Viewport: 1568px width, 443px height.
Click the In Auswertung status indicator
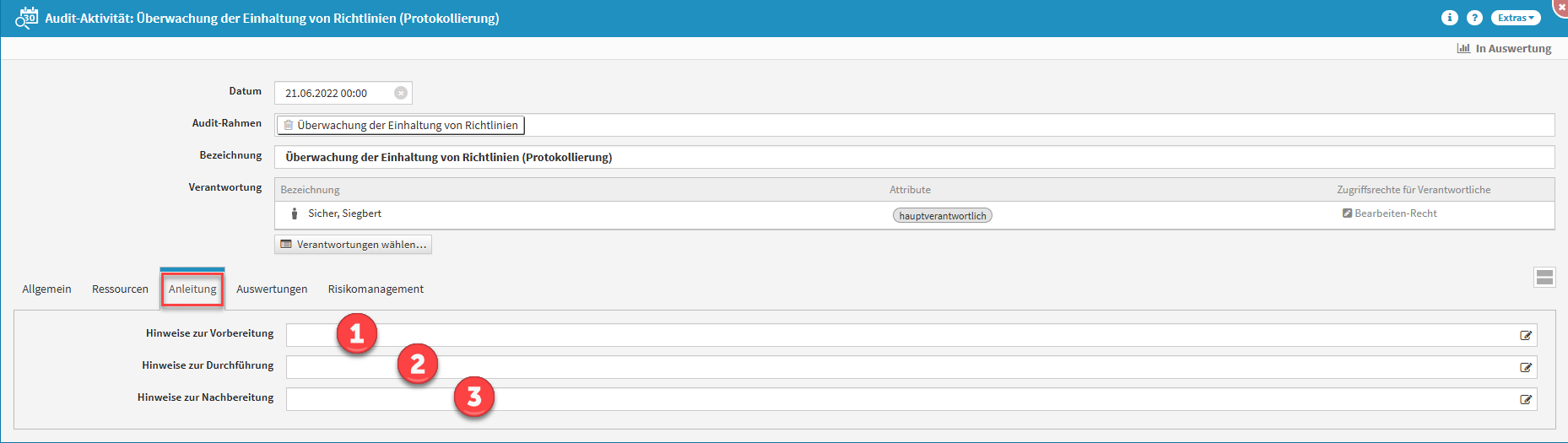point(1504,48)
